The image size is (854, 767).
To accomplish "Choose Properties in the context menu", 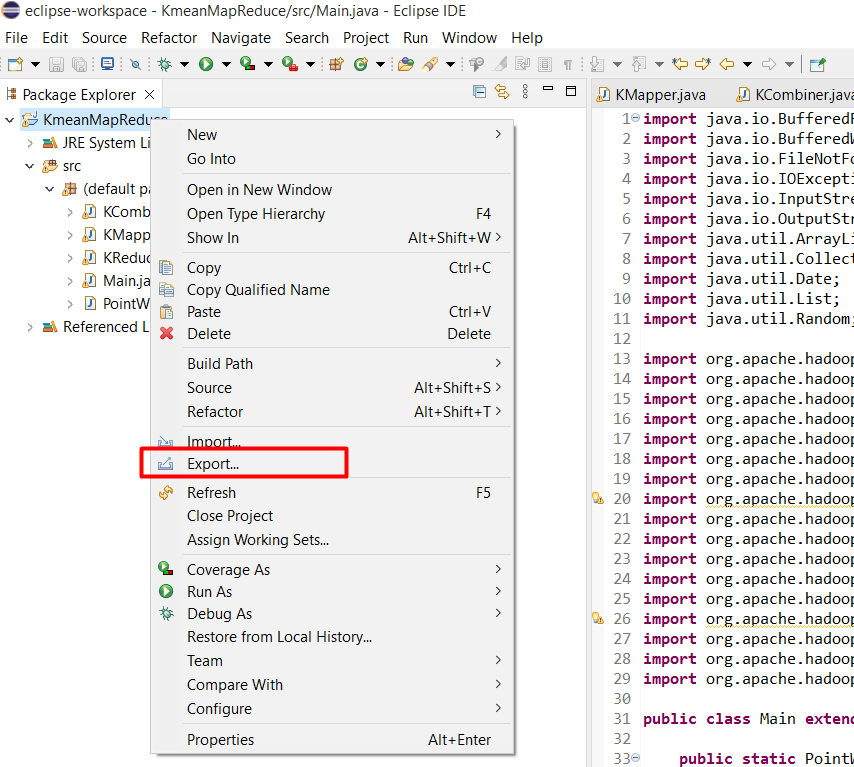I will pos(220,740).
